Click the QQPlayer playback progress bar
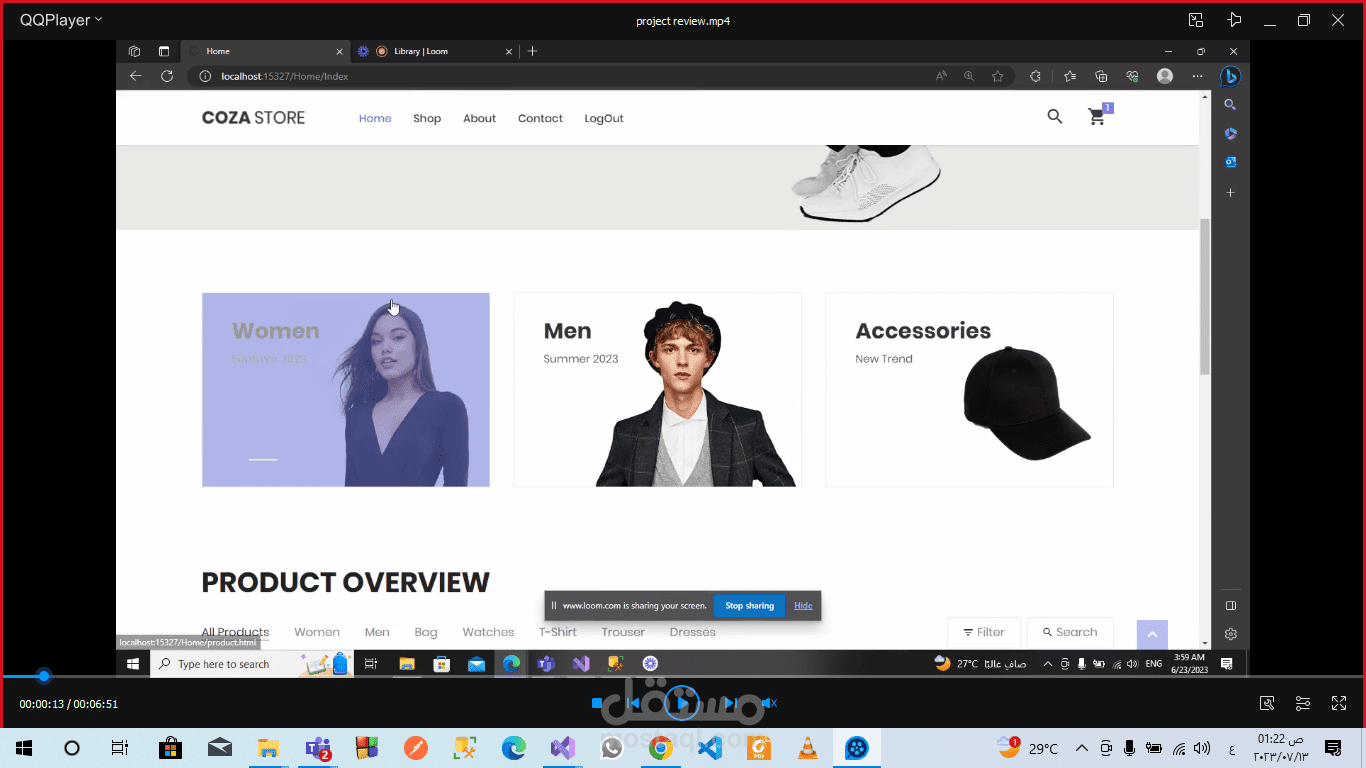 683,676
